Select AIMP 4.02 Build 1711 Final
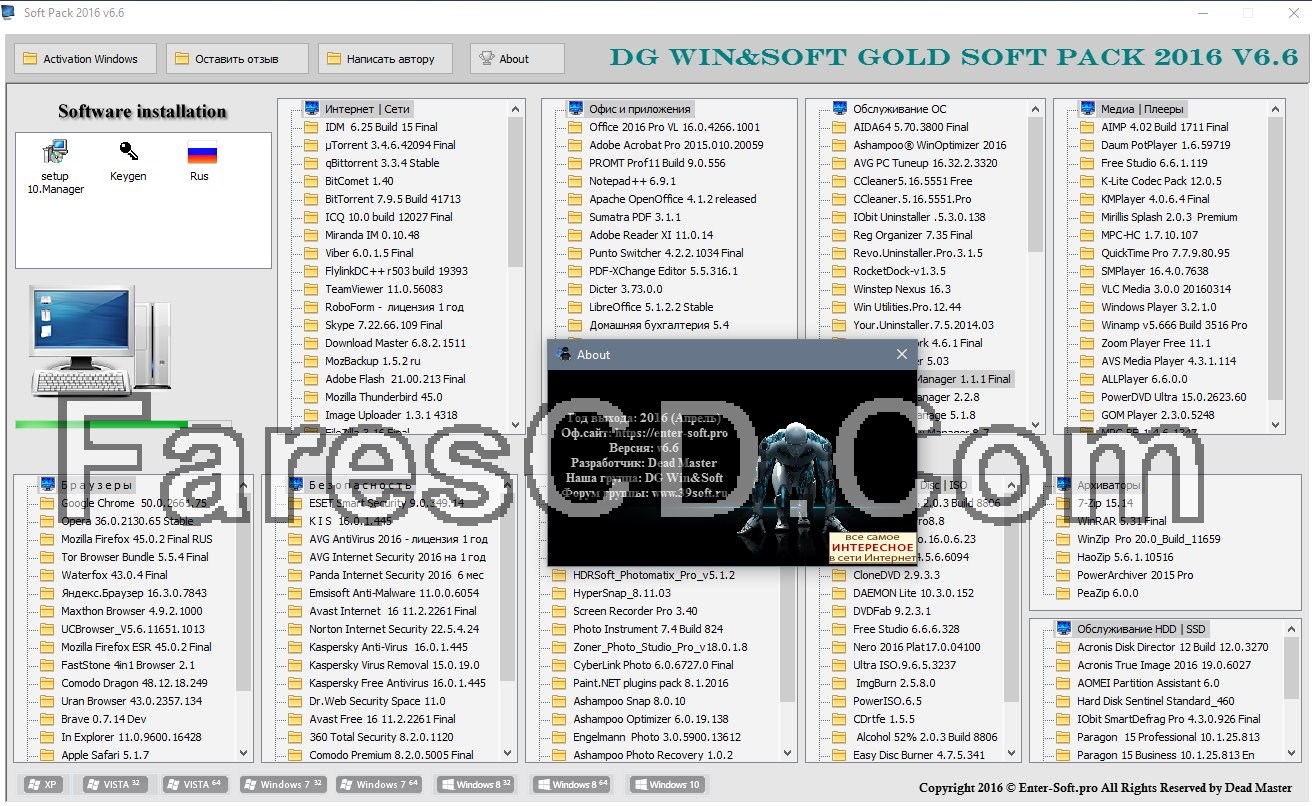Image resolution: width=1312 pixels, height=806 pixels. tap(1165, 127)
